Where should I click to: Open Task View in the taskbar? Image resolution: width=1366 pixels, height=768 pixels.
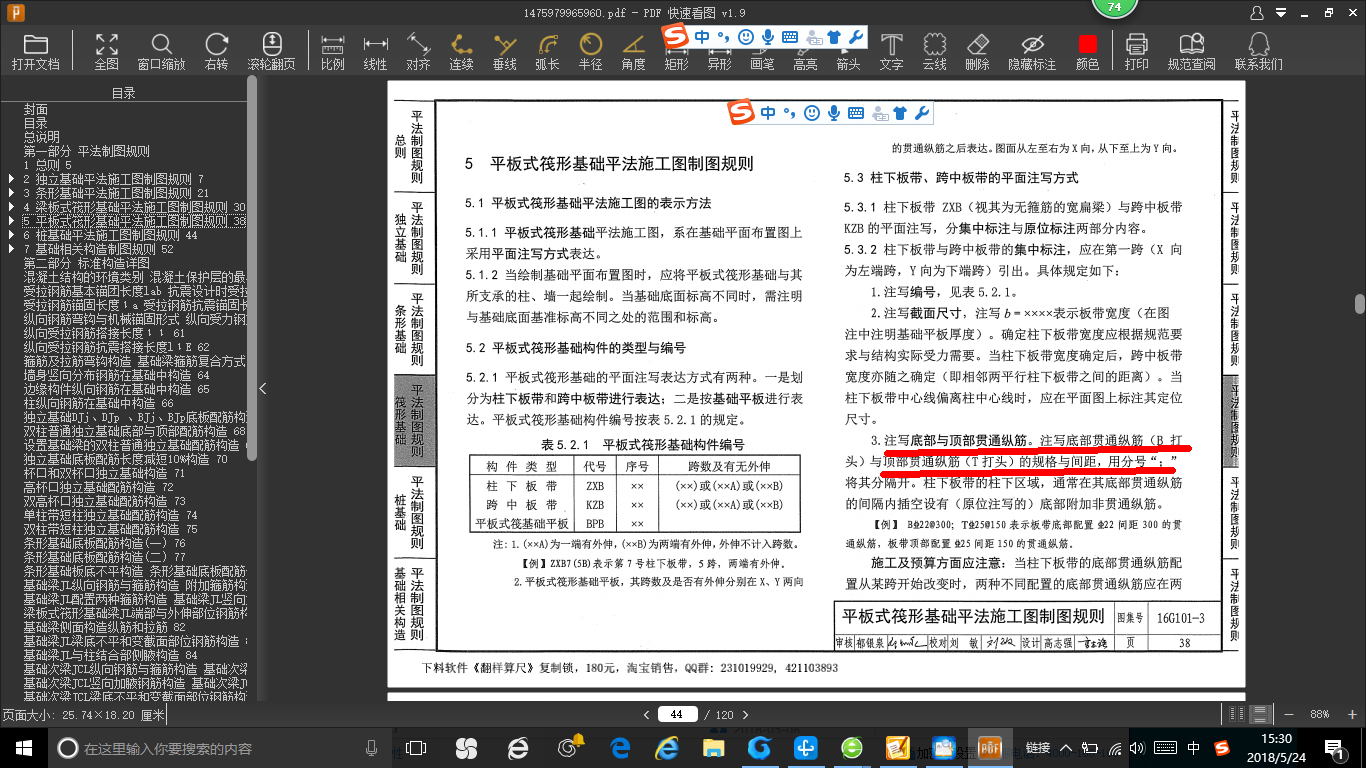(416, 748)
